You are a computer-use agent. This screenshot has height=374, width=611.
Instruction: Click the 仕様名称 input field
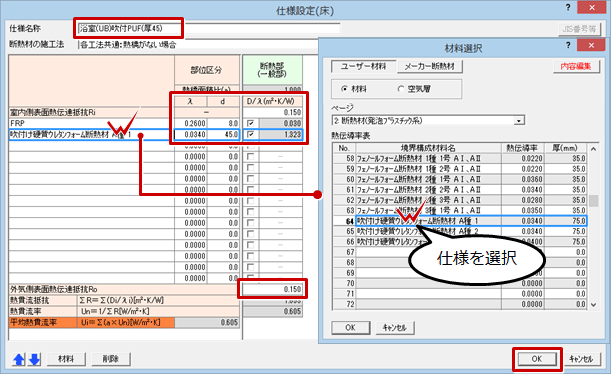click(209, 28)
